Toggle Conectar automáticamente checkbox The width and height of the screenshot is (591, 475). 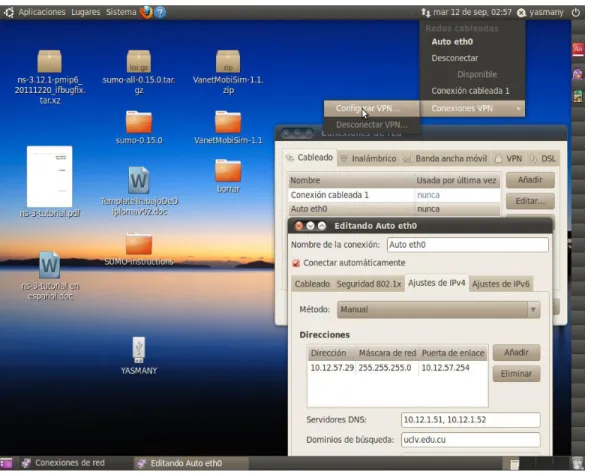296,263
